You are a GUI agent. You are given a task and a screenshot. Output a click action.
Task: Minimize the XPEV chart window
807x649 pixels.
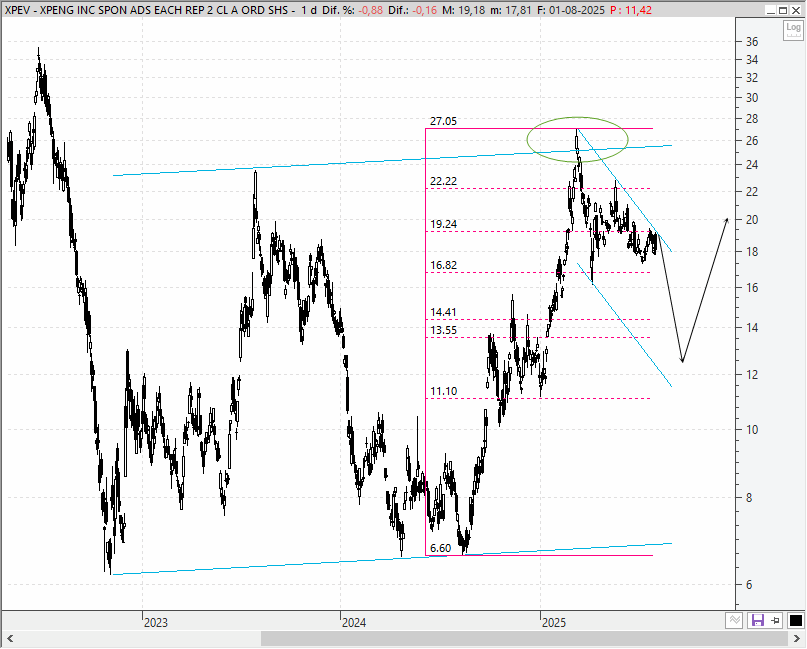point(771,10)
